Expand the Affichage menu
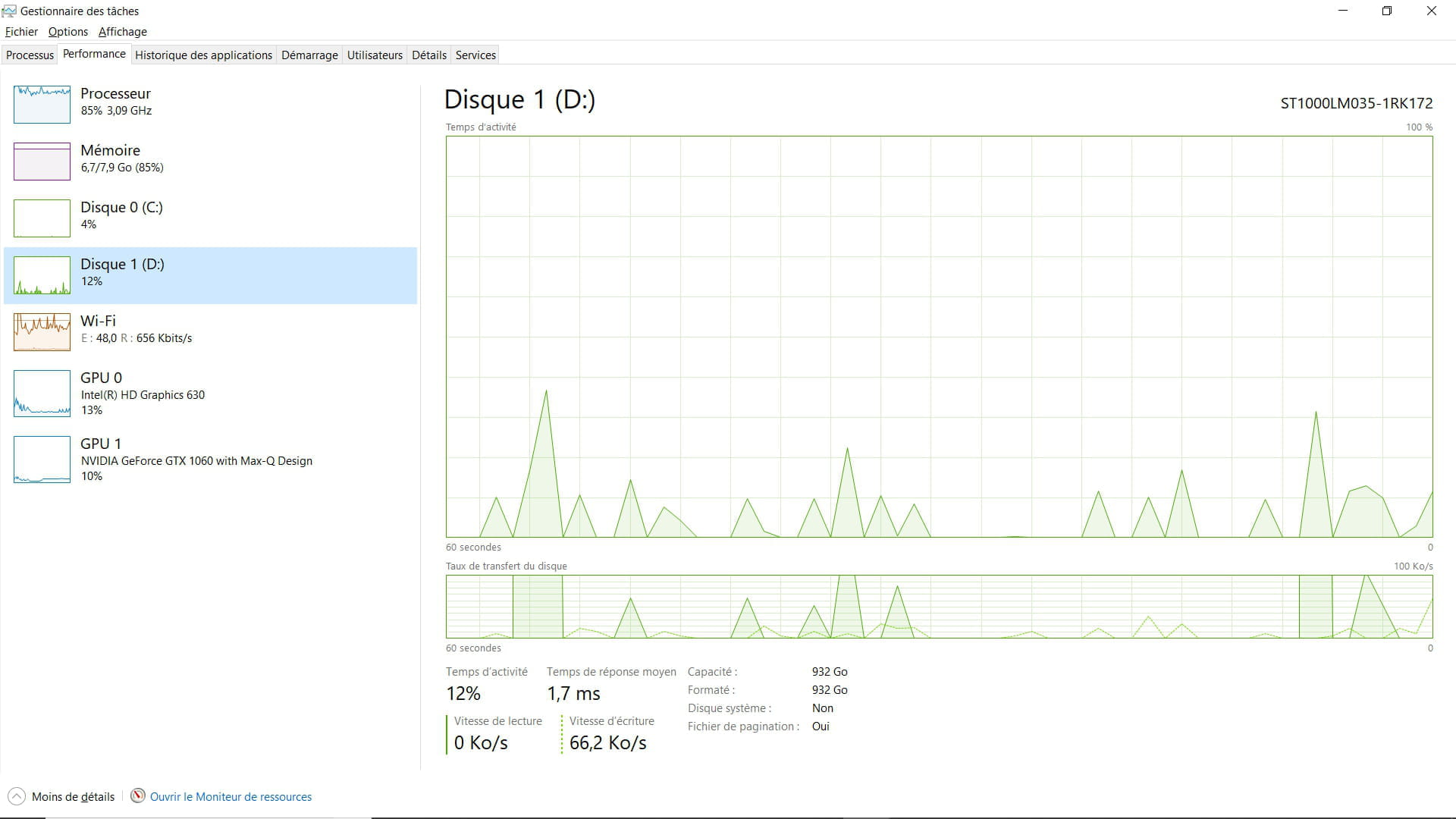Screen dimensions: 1456x819 point(122,32)
